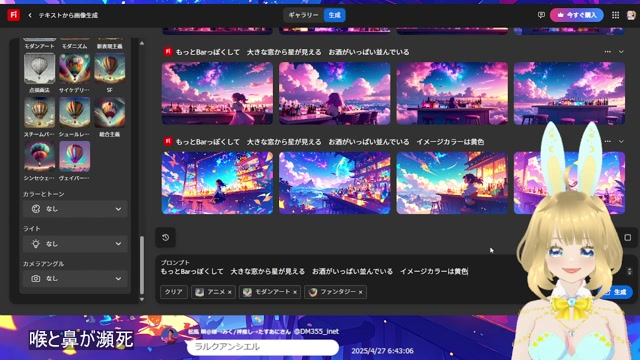
Task: Remove the アニメ style tag
Action: tap(230, 292)
